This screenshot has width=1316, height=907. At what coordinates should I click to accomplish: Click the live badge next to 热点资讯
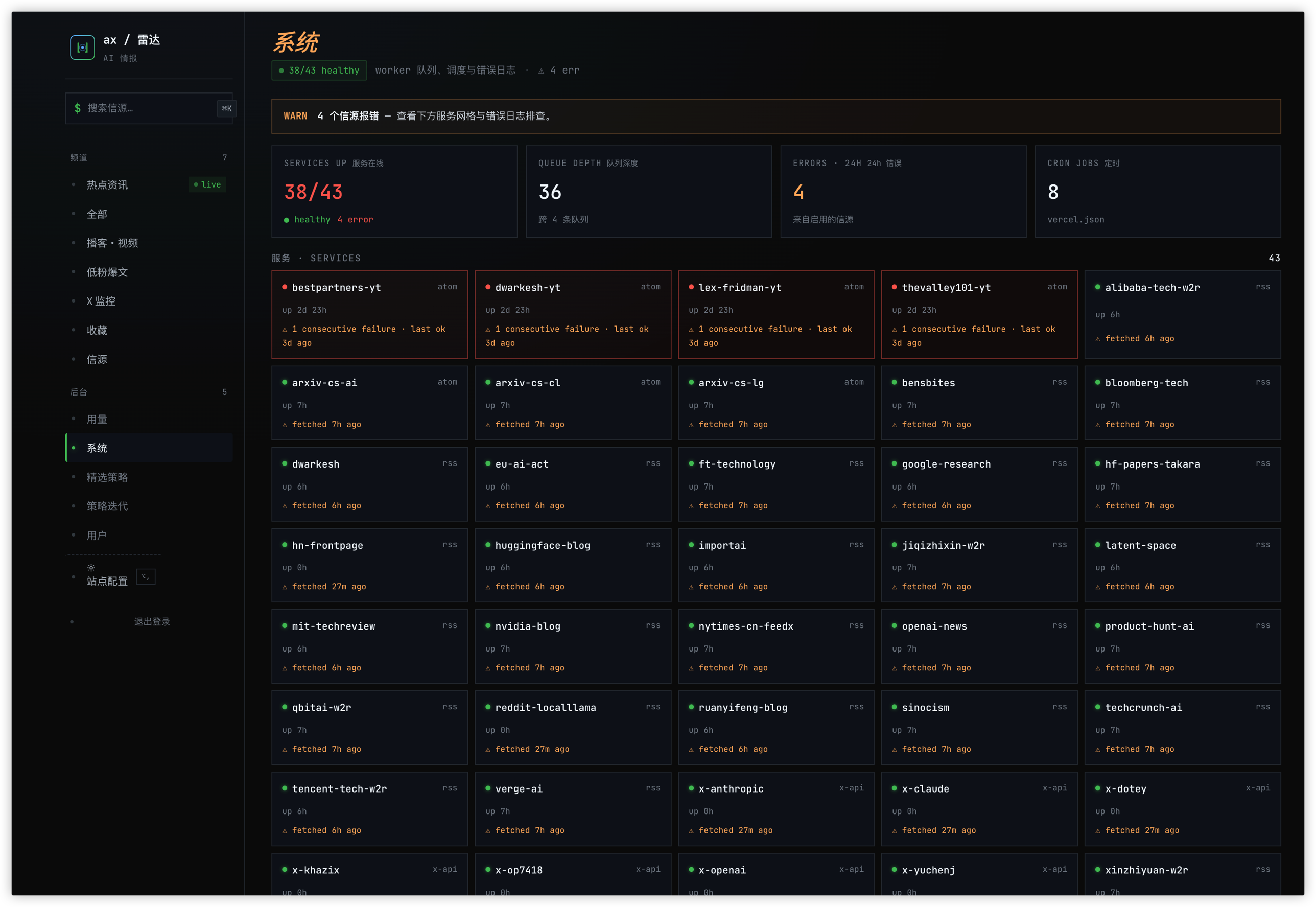click(x=207, y=184)
